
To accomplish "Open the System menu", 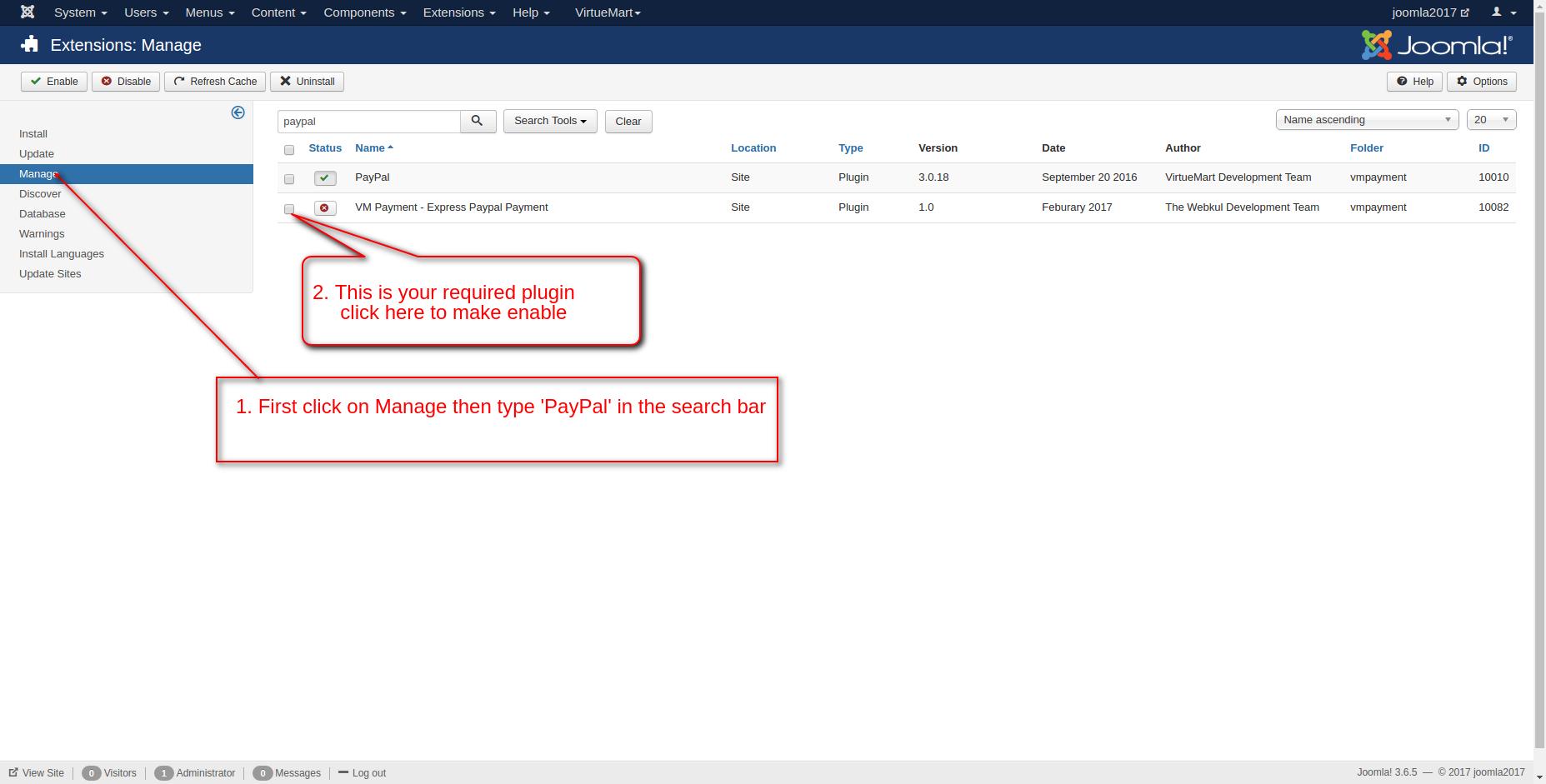I will pyautogui.click(x=80, y=12).
